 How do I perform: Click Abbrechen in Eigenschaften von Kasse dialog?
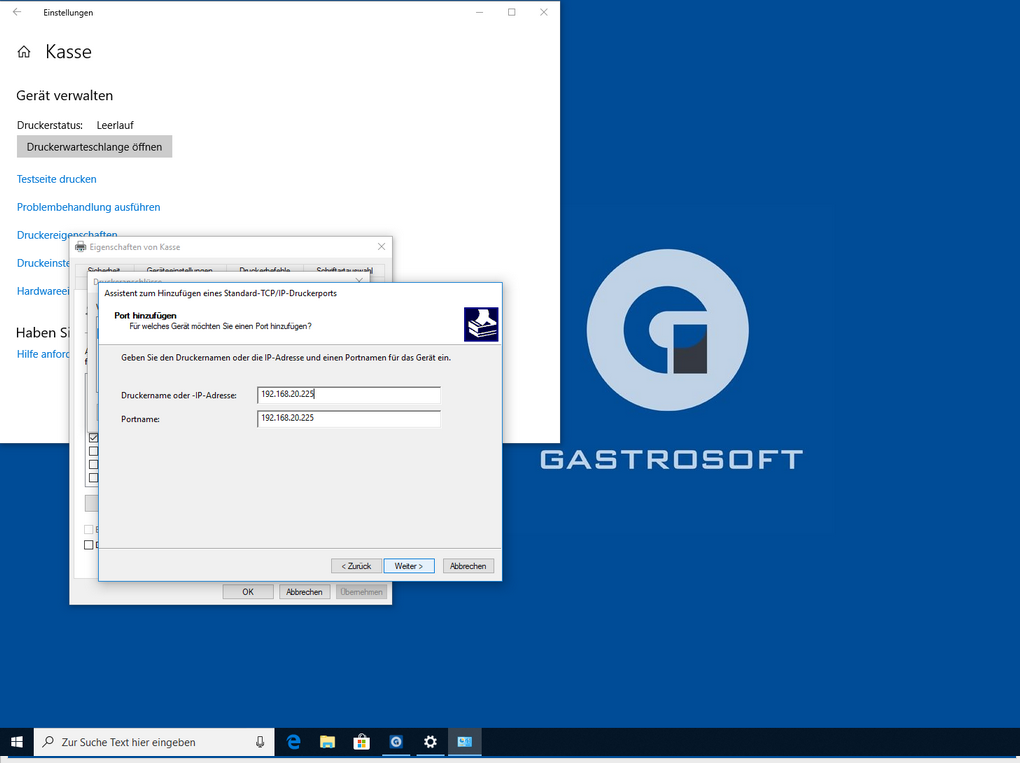click(x=304, y=592)
